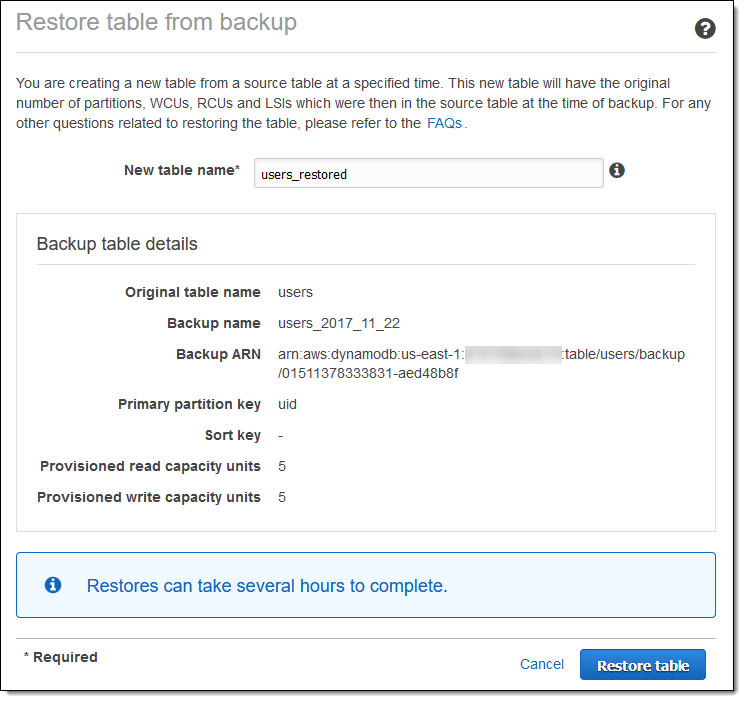
Task: Click the info icon beside table name field
Action: pos(617,171)
